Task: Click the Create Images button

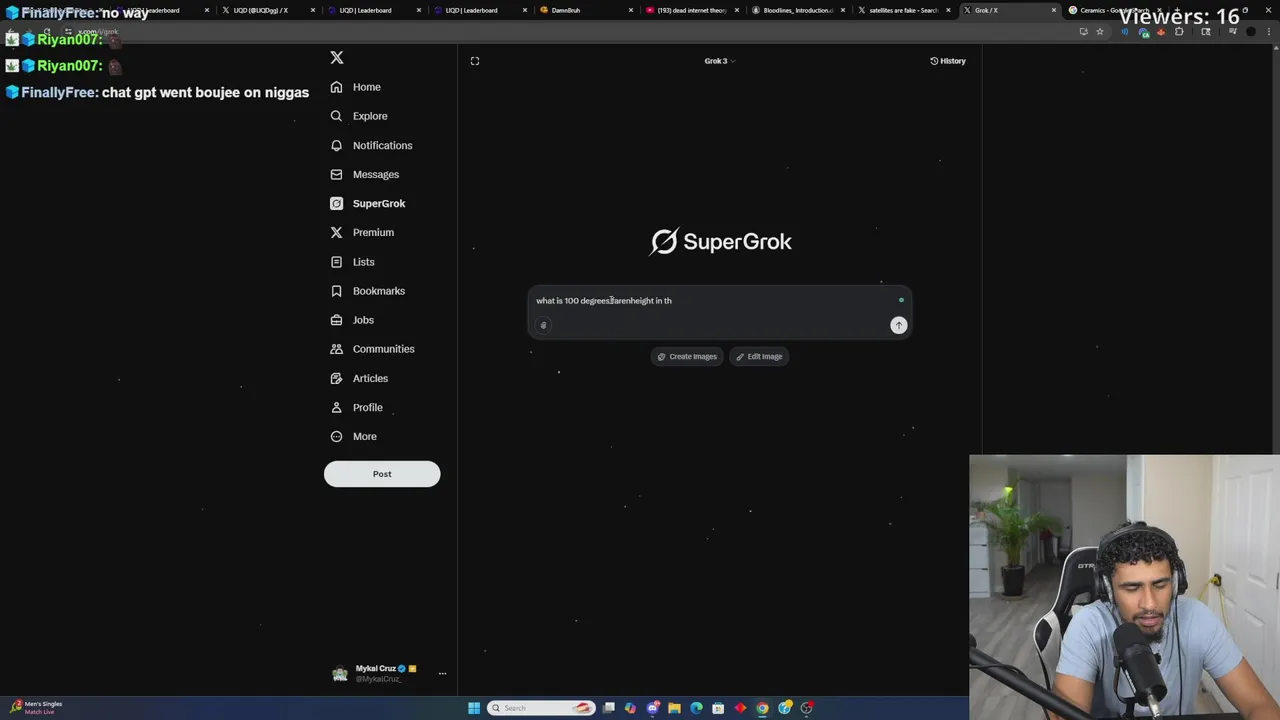Action: pos(687,357)
